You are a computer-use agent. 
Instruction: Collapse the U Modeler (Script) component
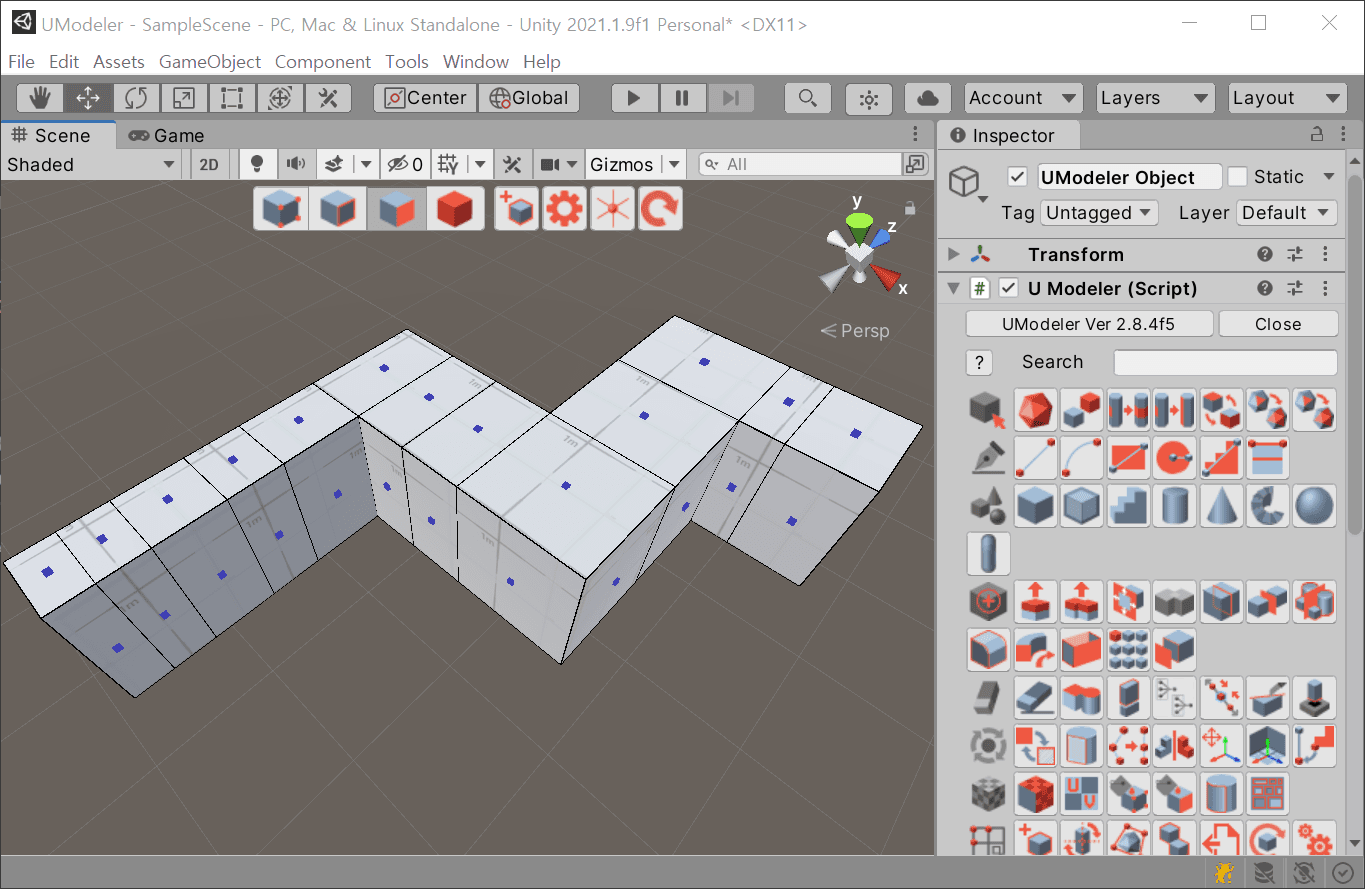click(953, 288)
